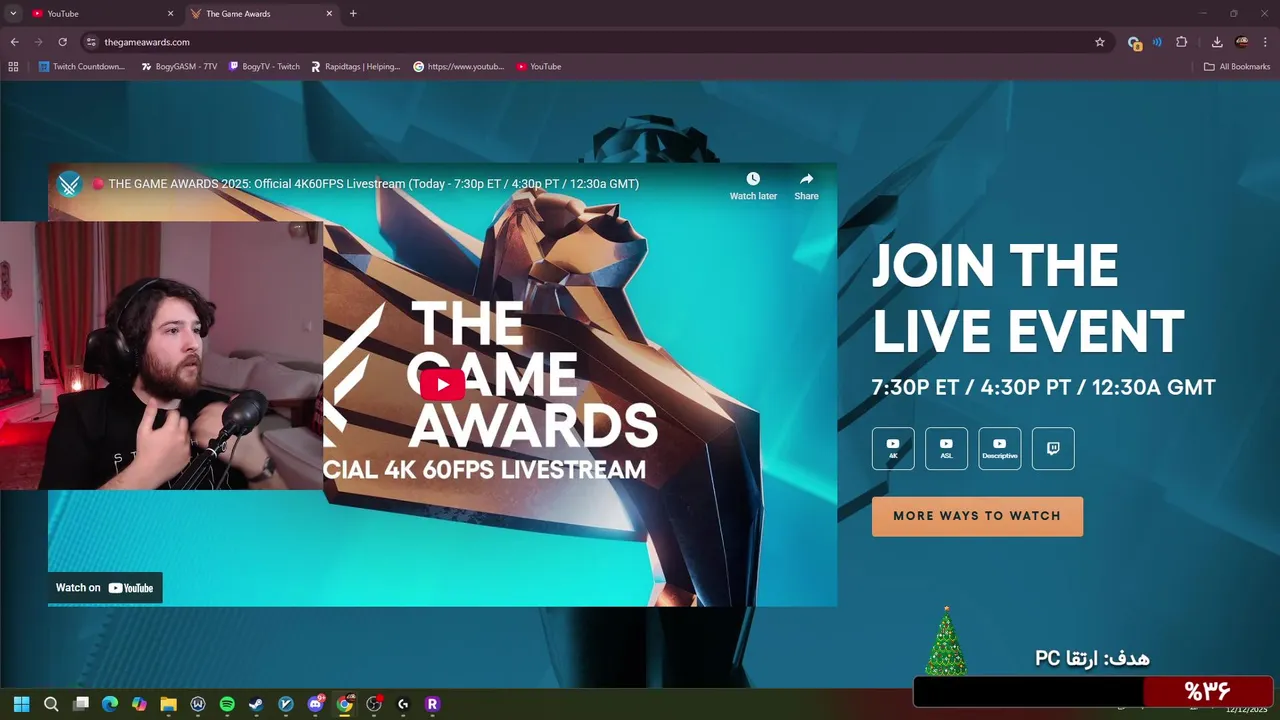The width and height of the screenshot is (1280, 720).
Task: Launch Microsoft Edge from the taskbar
Action: pyautogui.click(x=110, y=704)
